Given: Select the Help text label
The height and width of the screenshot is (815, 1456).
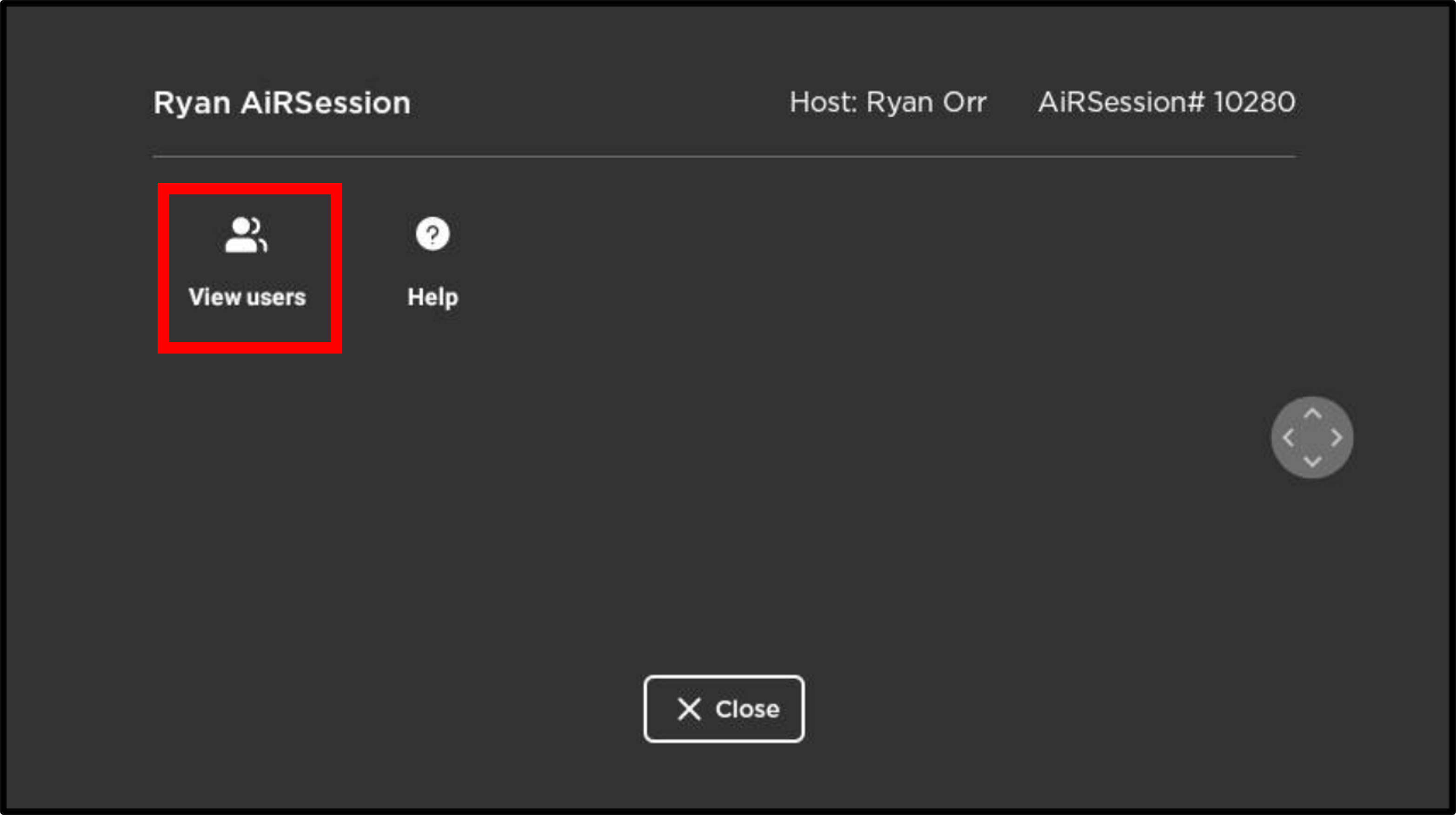Looking at the screenshot, I should [x=432, y=298].
